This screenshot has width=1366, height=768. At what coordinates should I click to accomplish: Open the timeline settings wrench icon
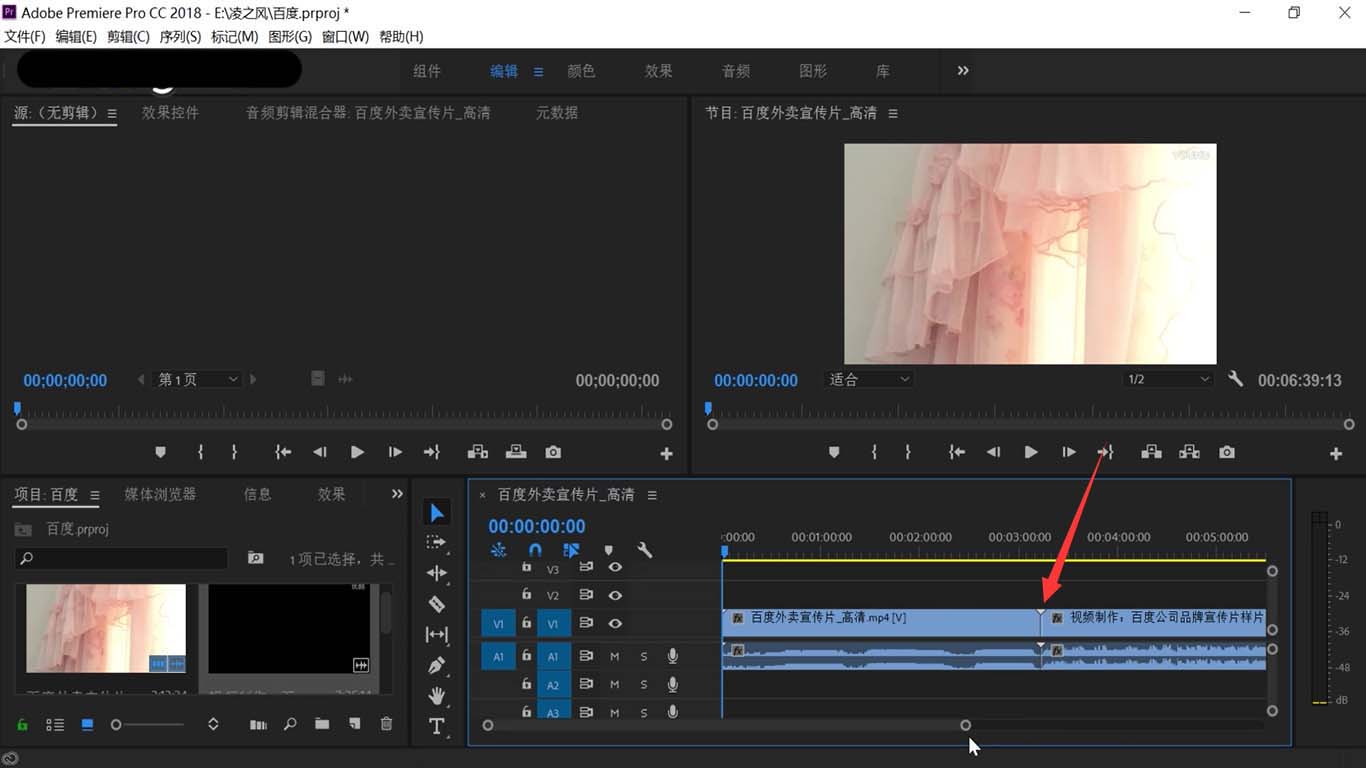[x=647, y=549]
